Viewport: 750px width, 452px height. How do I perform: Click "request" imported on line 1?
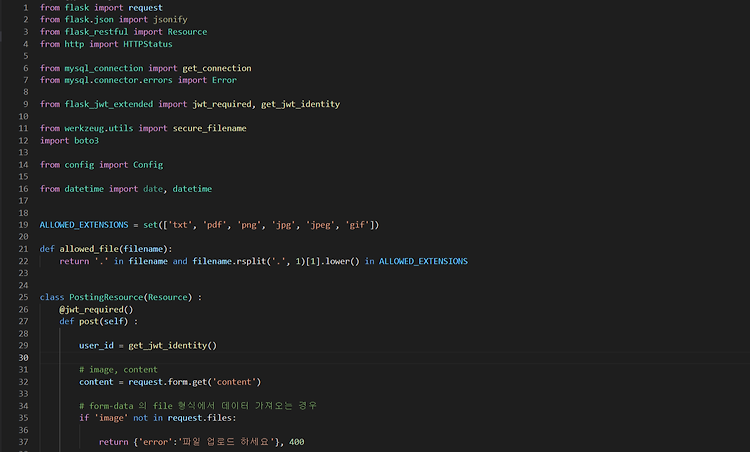[145, 8]
